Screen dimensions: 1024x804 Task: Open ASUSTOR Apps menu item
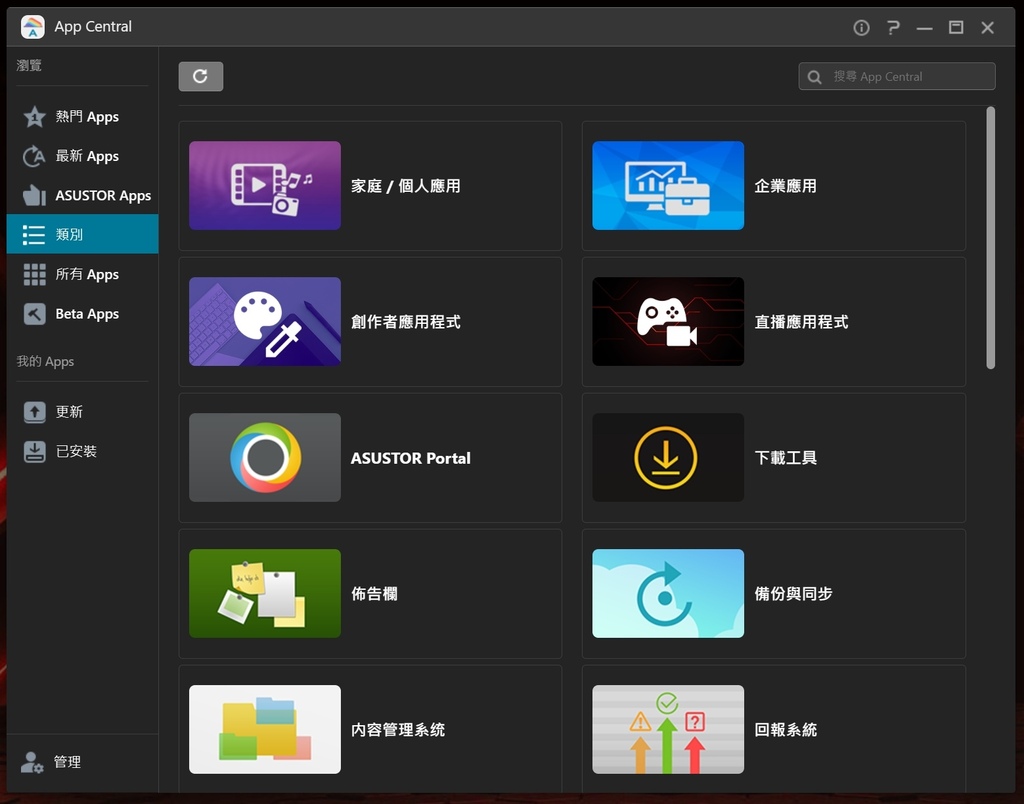click(x=82, y=195)
